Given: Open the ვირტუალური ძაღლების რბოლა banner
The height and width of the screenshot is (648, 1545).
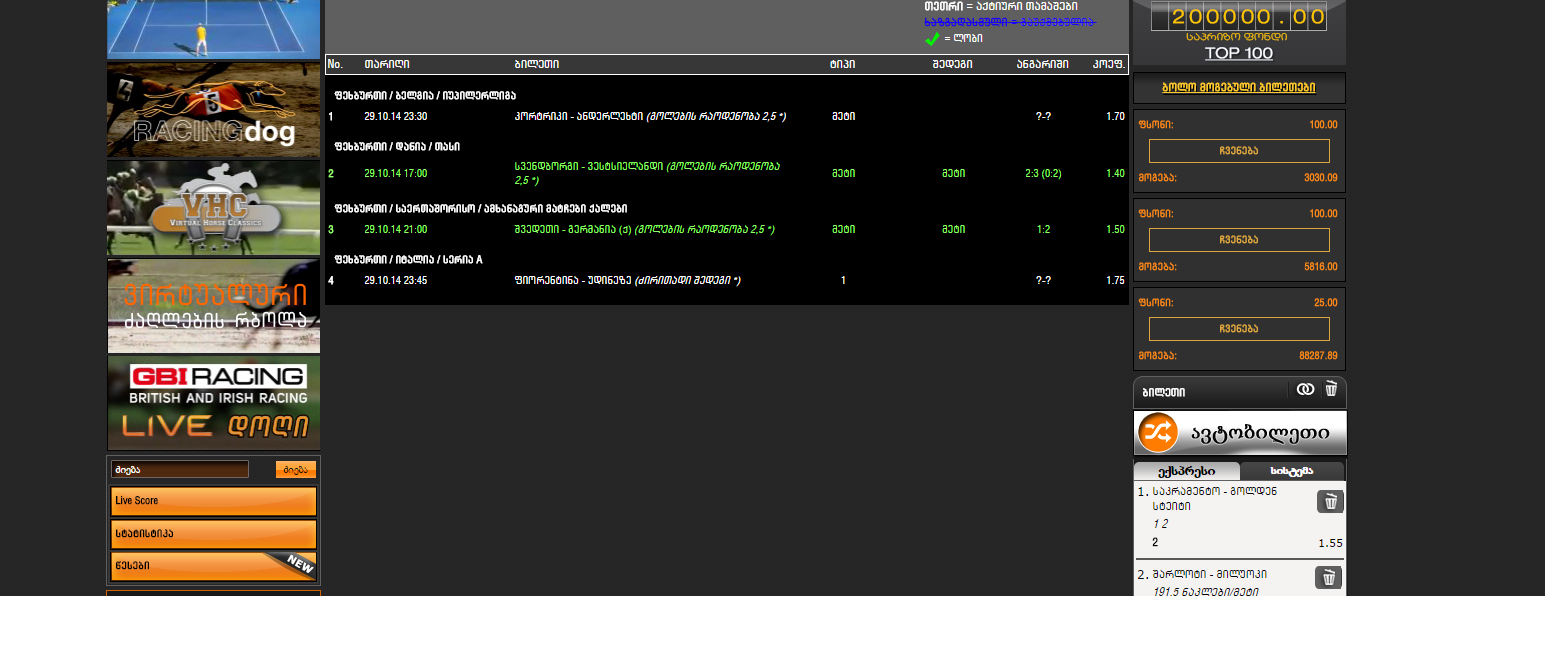Looking at the screenshot, I should click(214, 306).
